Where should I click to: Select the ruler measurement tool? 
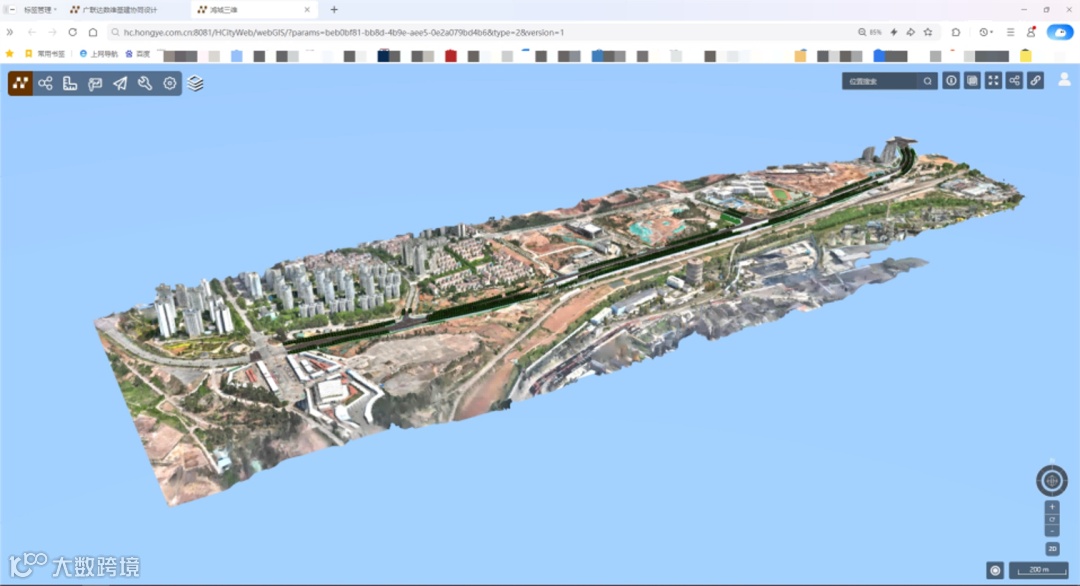(70, 83)
